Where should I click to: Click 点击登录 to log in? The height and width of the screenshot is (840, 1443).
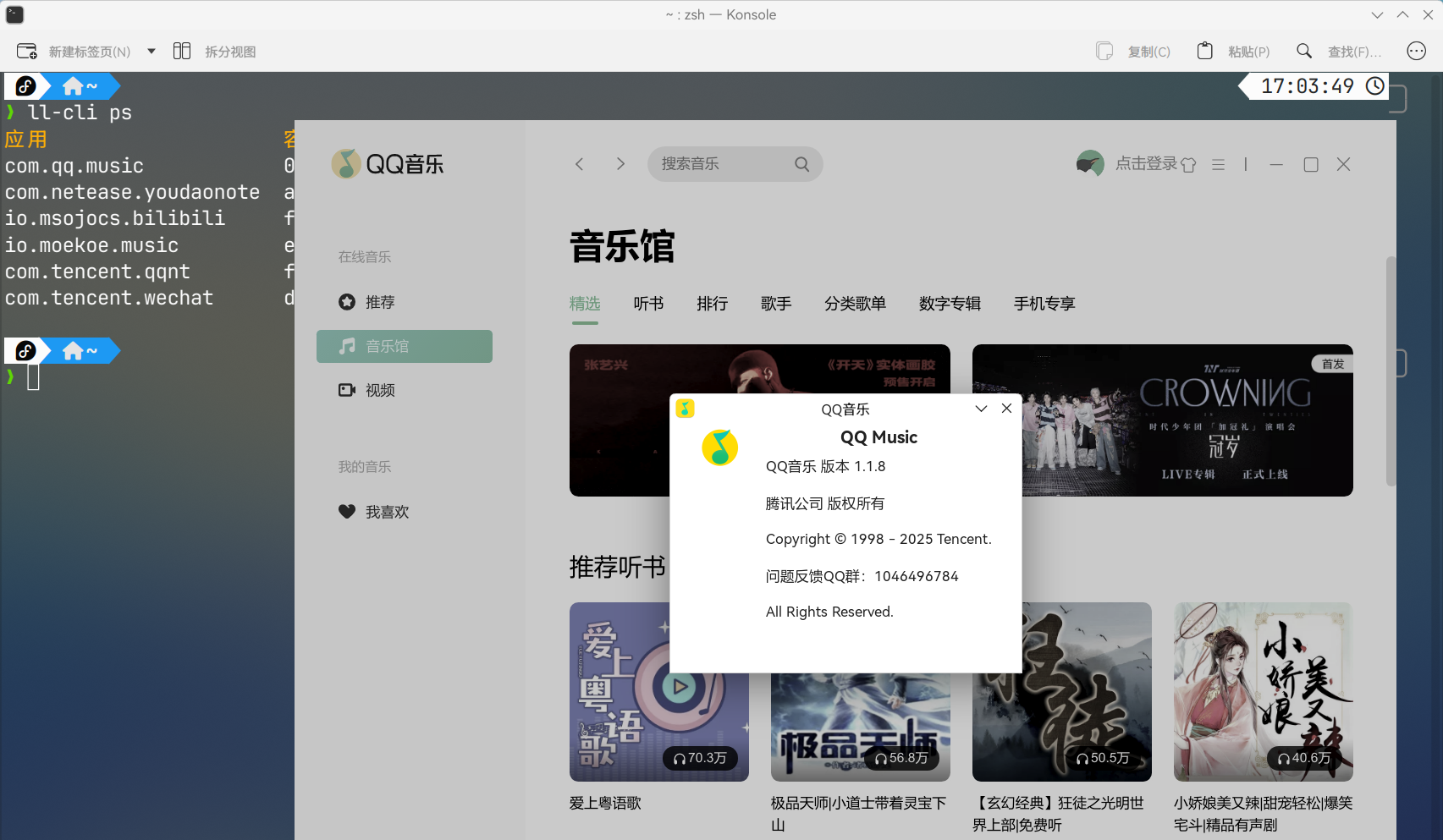tap(1146, 163)
